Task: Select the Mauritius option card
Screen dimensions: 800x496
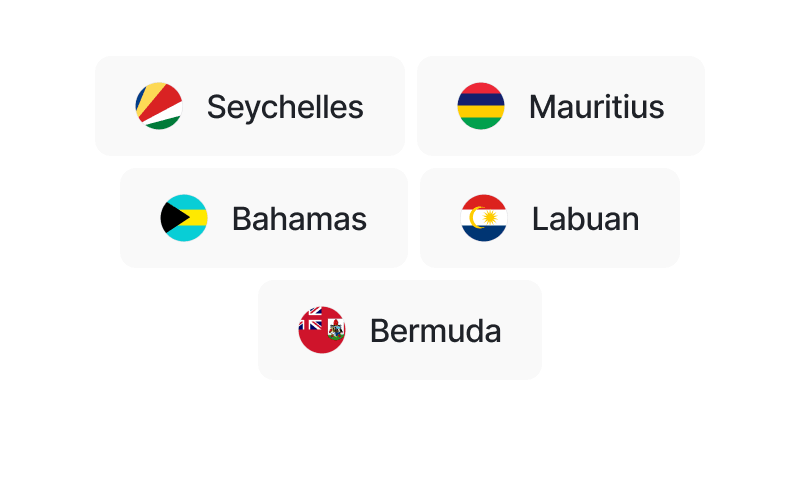Action: click(x=561, y=106)
